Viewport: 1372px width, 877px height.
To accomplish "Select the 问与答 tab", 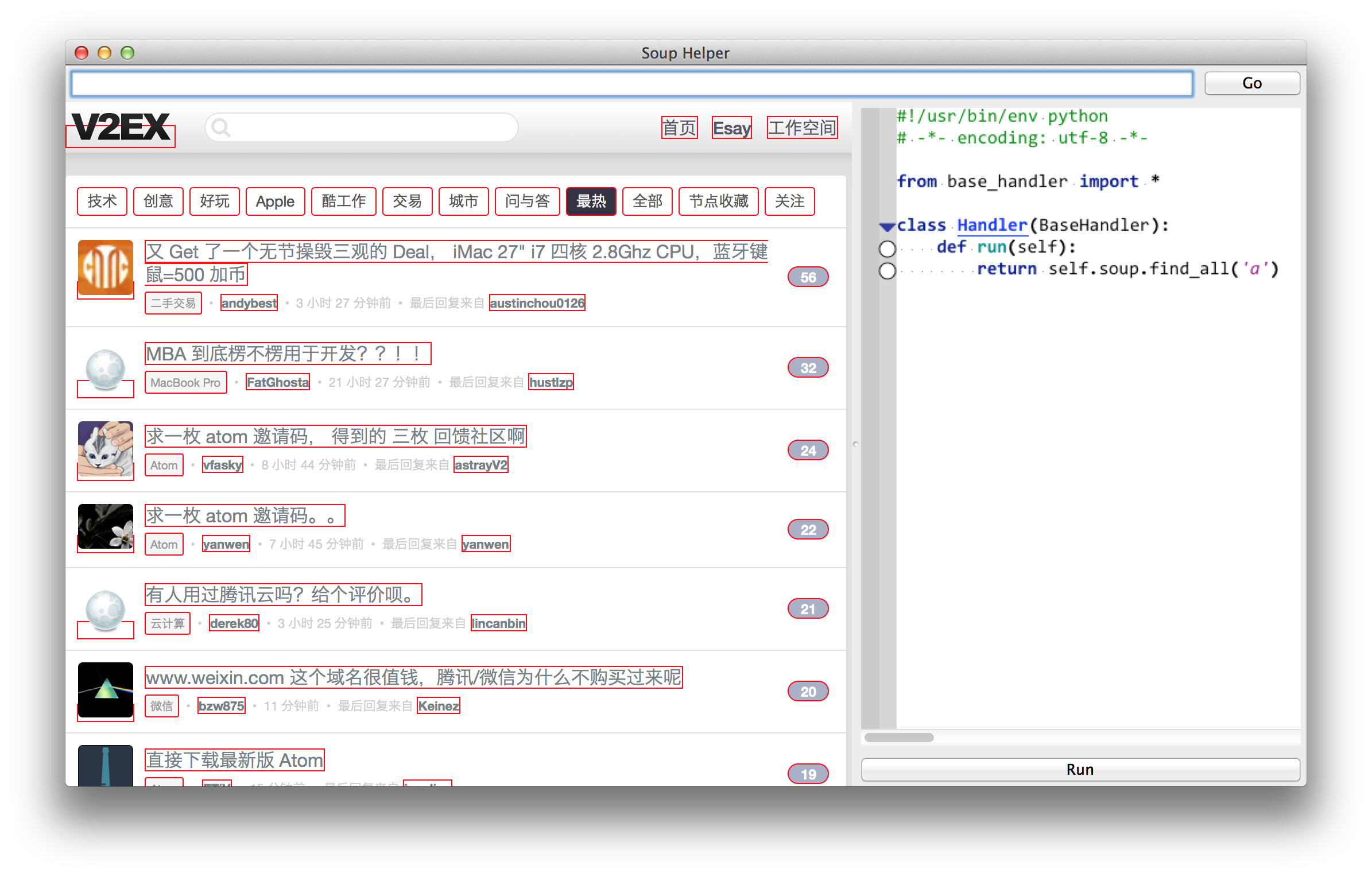I will (x=528, y=201).
